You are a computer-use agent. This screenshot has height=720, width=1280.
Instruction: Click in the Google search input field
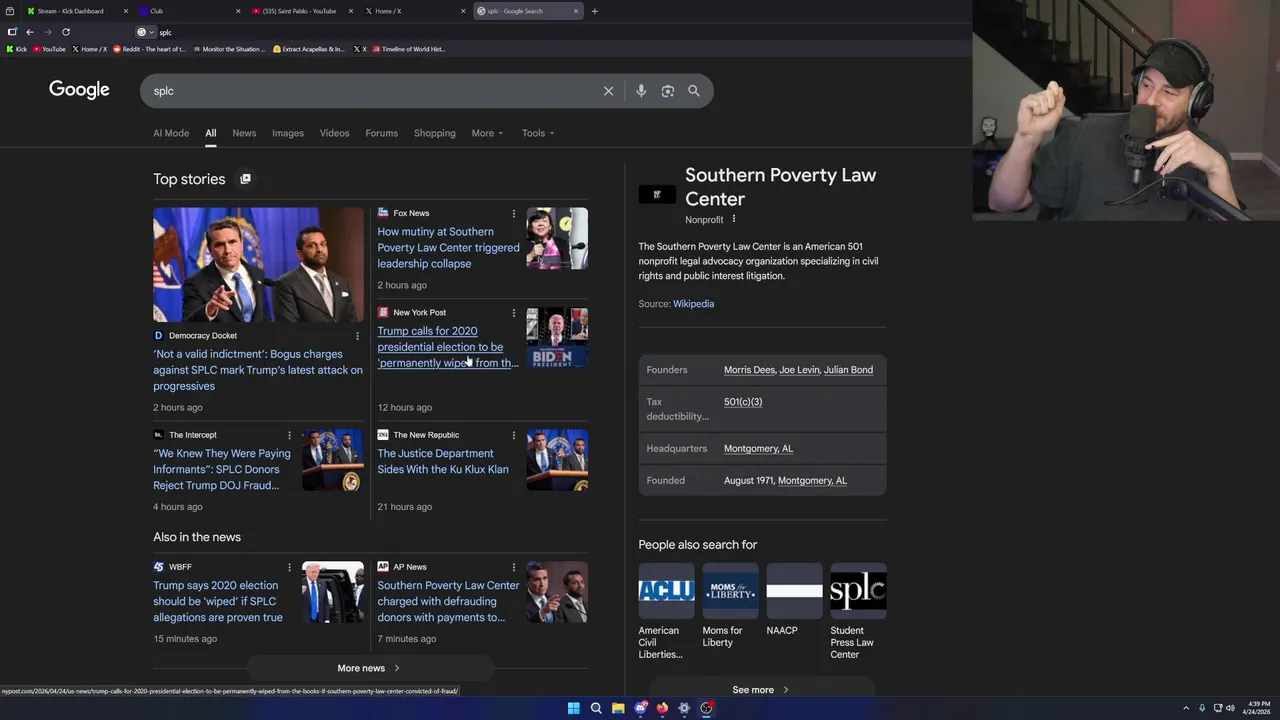click(375, 91)
